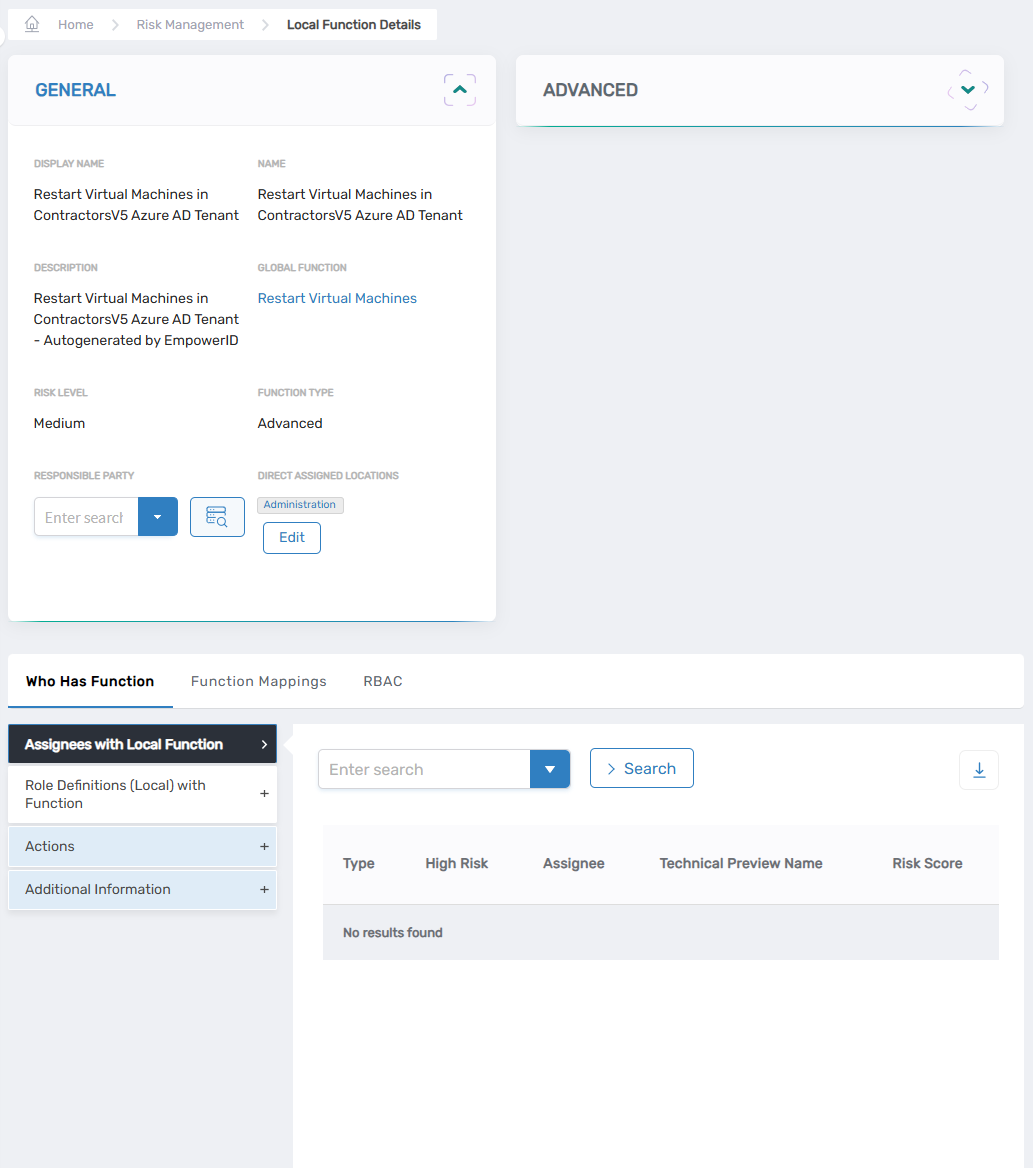Expand the Advanced panel
The height and width of the screenshot is (1168, 1033).
pos(967,90)
